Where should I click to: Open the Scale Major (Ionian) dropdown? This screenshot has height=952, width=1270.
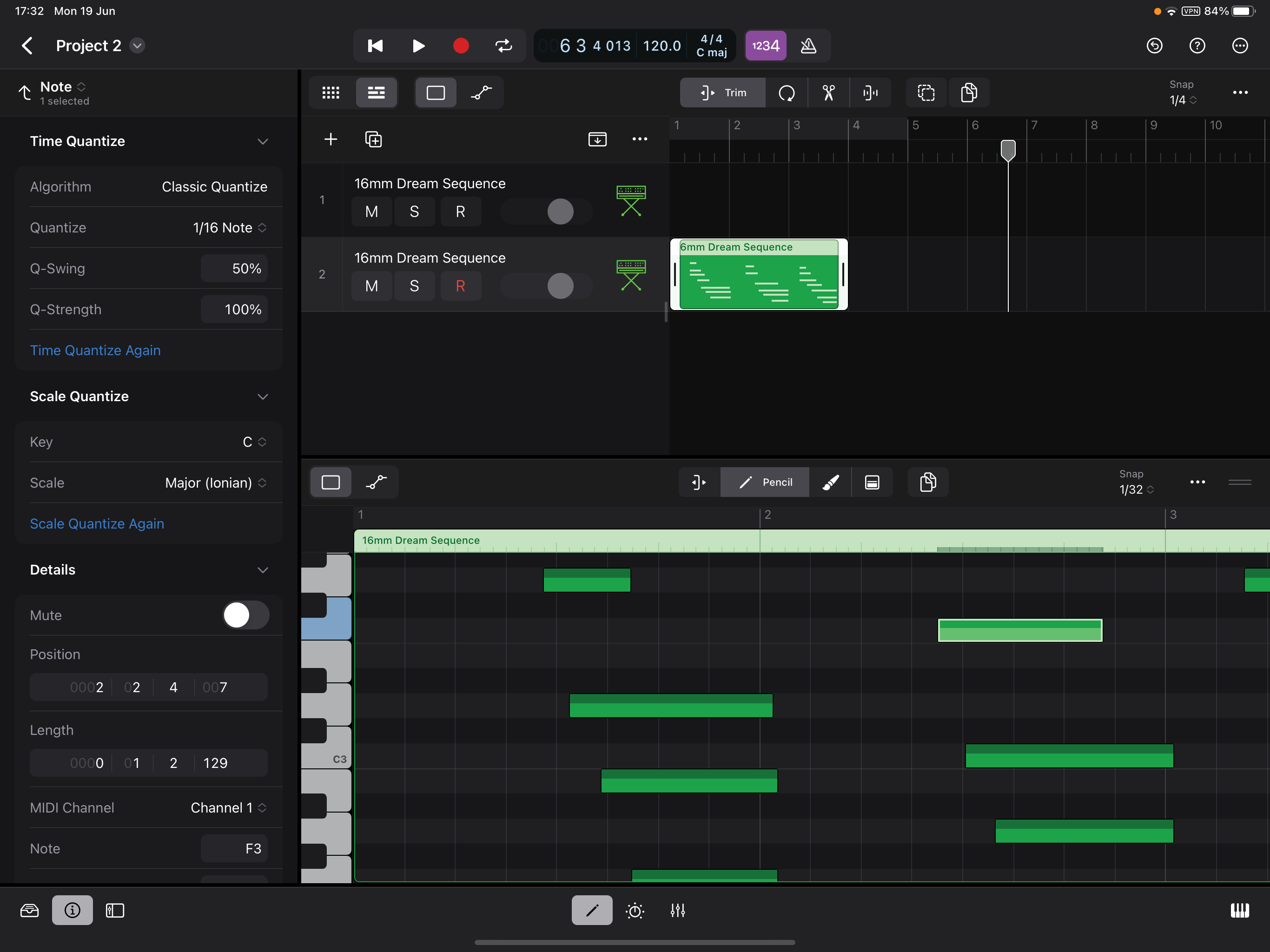(x=215, y=483)
